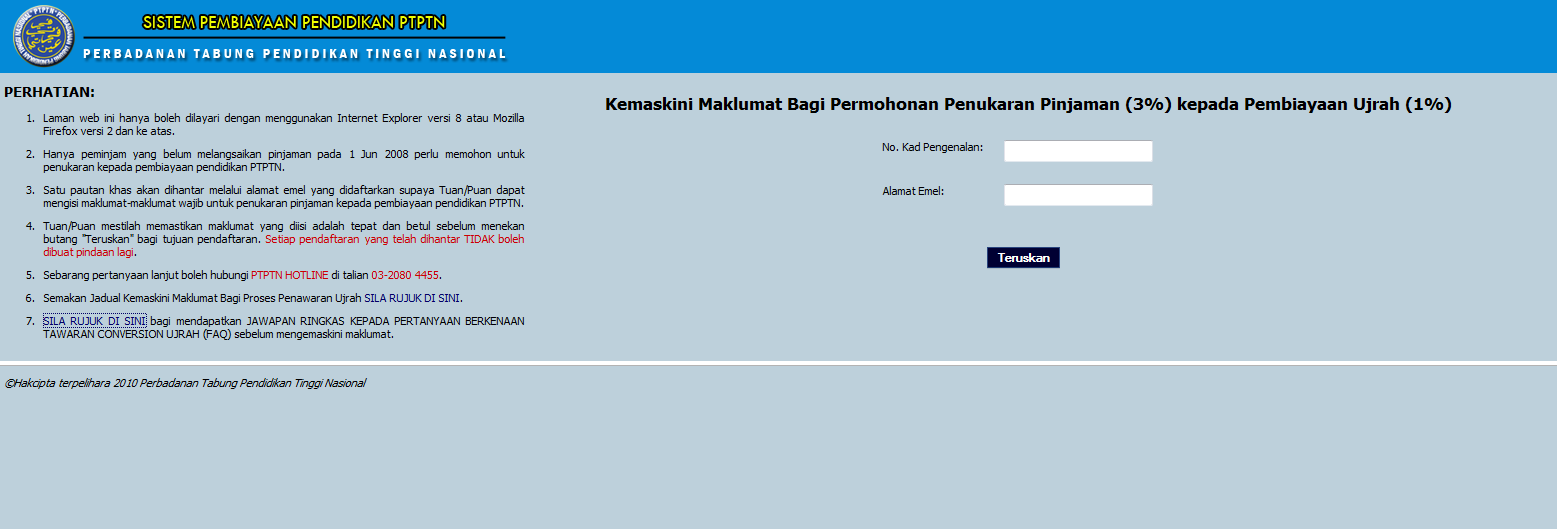Click notice 2 about 1 Jun 2008 peminjam

click(x=284, y=161)
